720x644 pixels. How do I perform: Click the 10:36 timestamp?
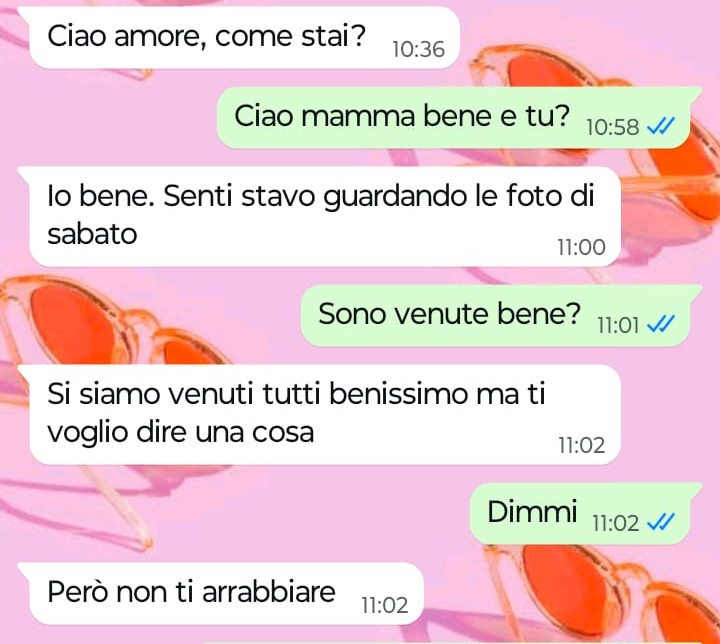tap(418, 49)
